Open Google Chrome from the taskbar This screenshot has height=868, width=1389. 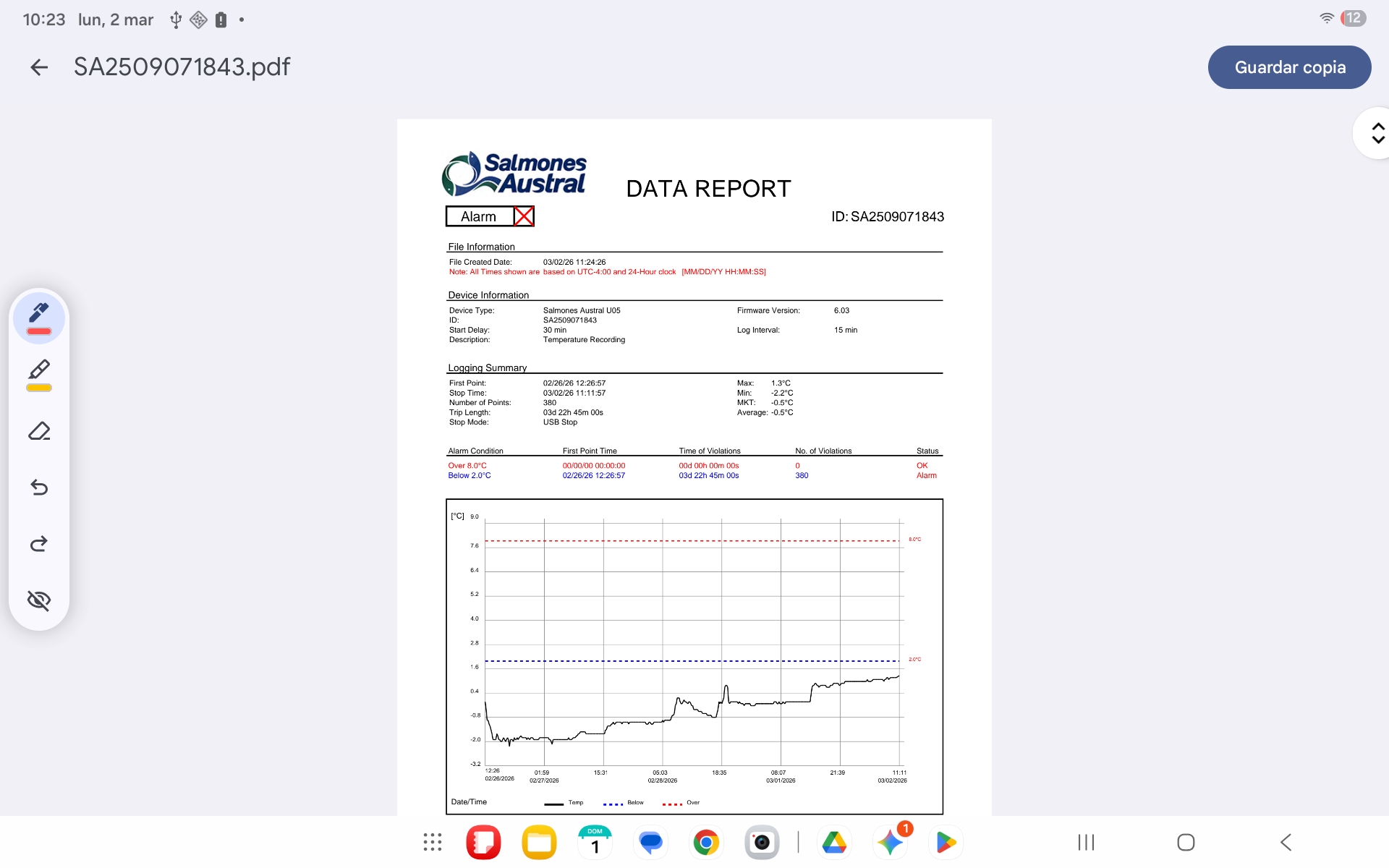pyautogui.click(x=706, y=842)
